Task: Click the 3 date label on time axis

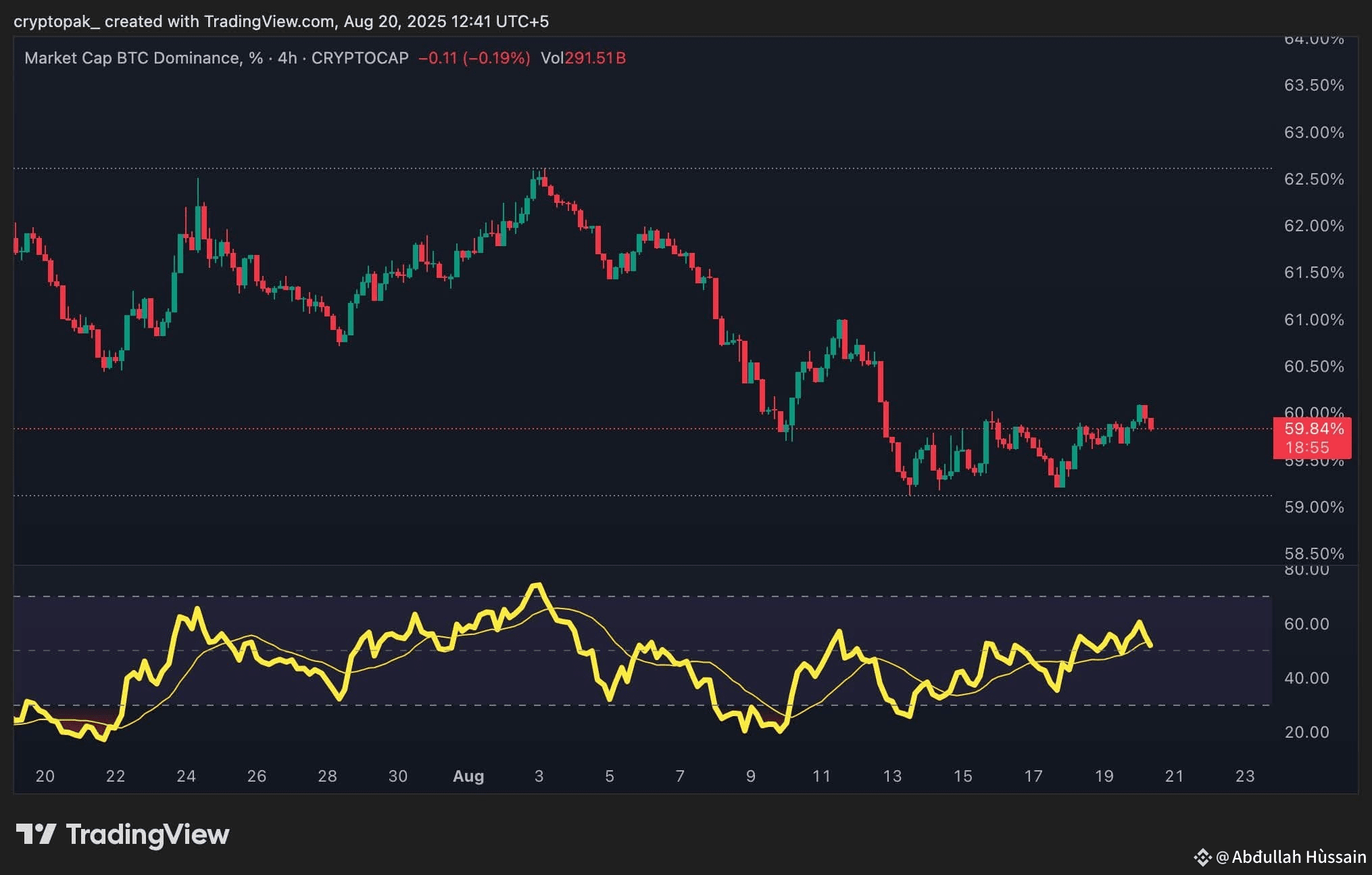Action: point(539,776)
